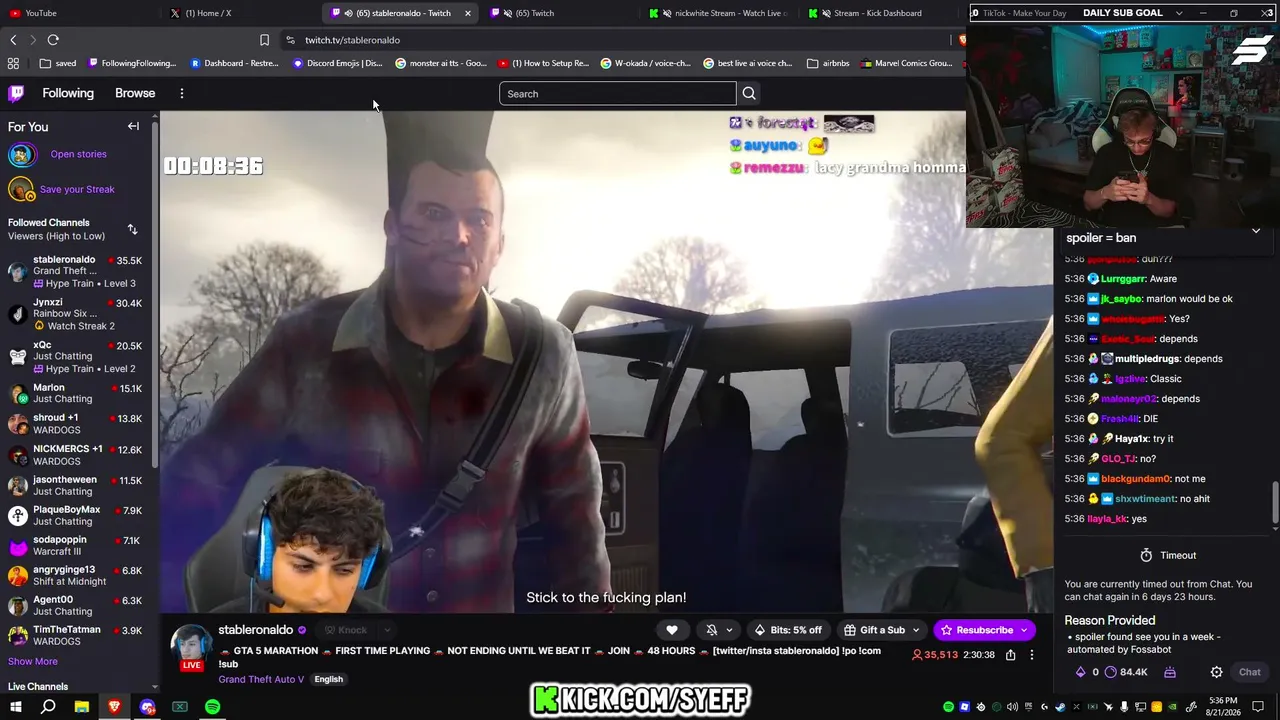Click the disabled Chat send button
1280x720 pixels.
click(1250, 672)
